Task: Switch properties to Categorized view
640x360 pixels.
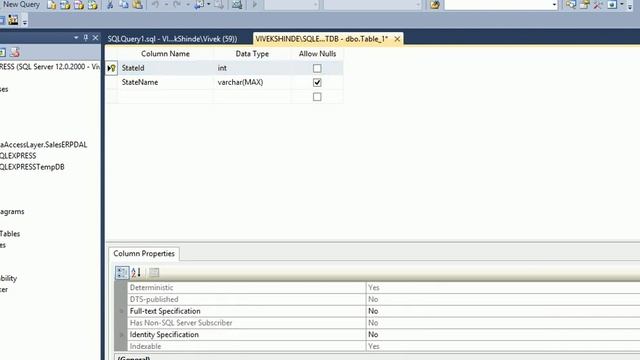Action: [x=122, y=273]
